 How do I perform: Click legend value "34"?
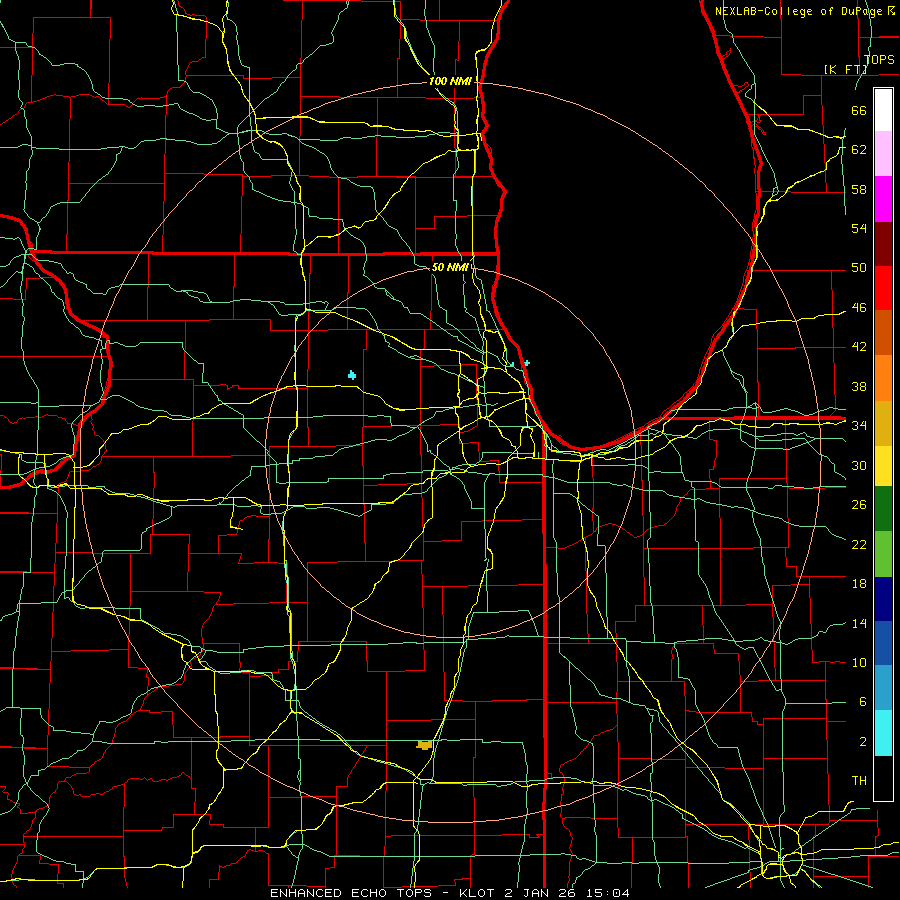click(859, 426)
